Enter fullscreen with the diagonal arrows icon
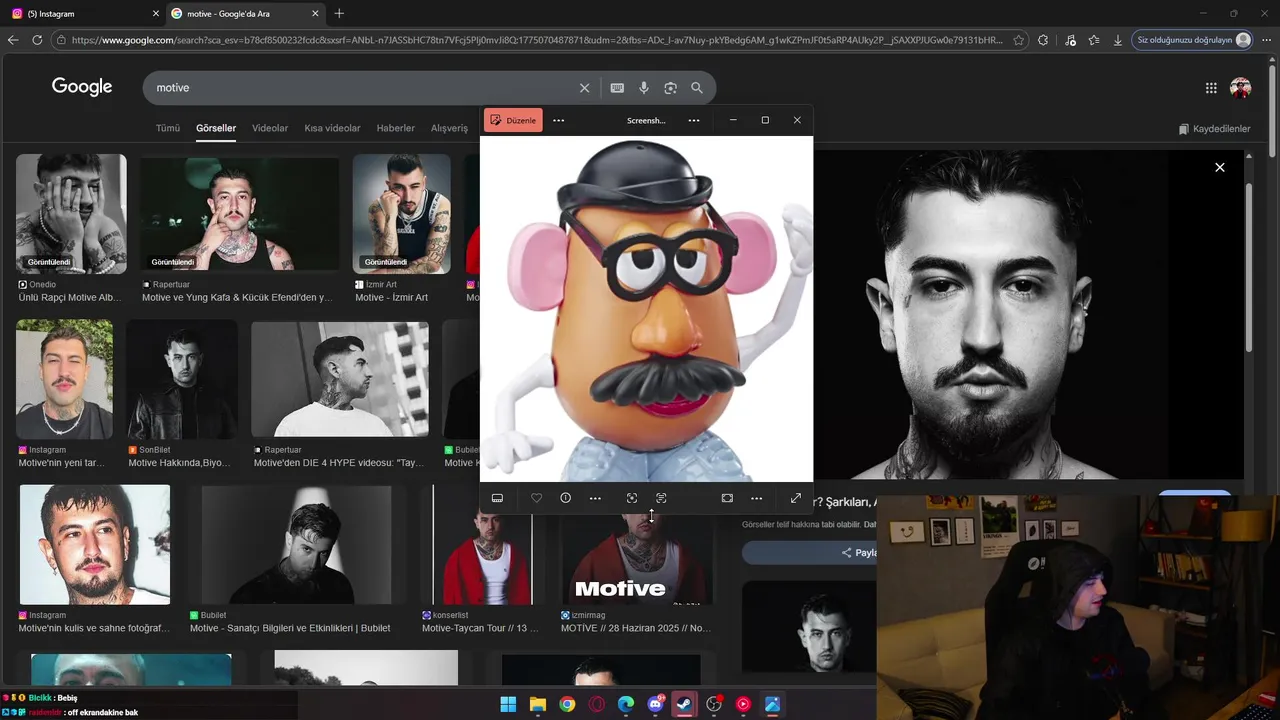 (796, 498)
